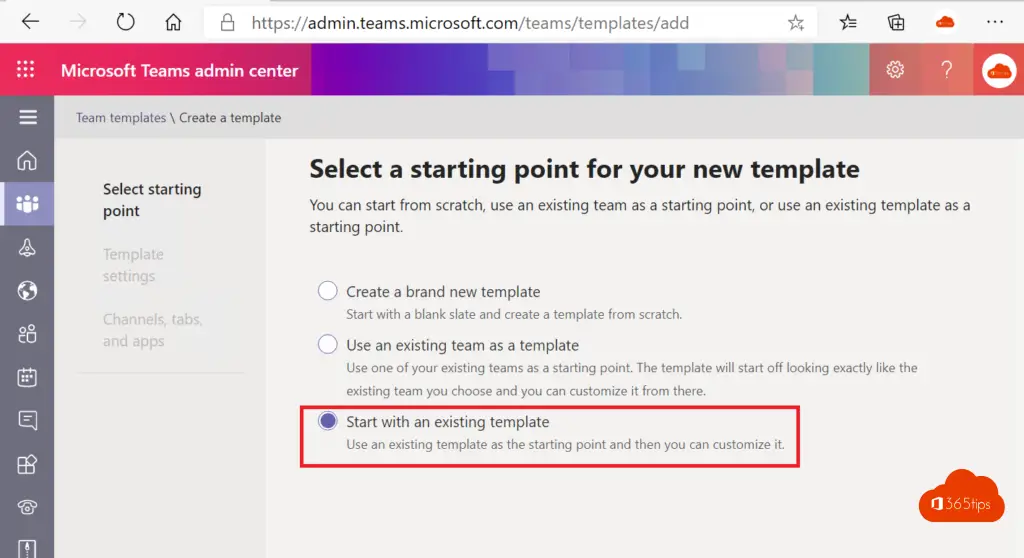The image size is (1024, 558).
Task: Click the Team templates breadcrumb link
Action: [121, 118]
